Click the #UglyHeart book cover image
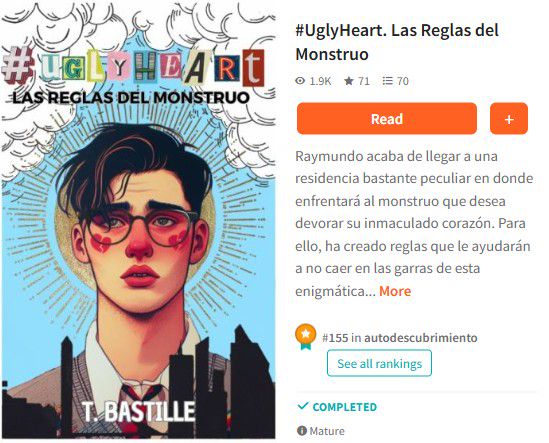549x443 pixels. click(139, 221)
